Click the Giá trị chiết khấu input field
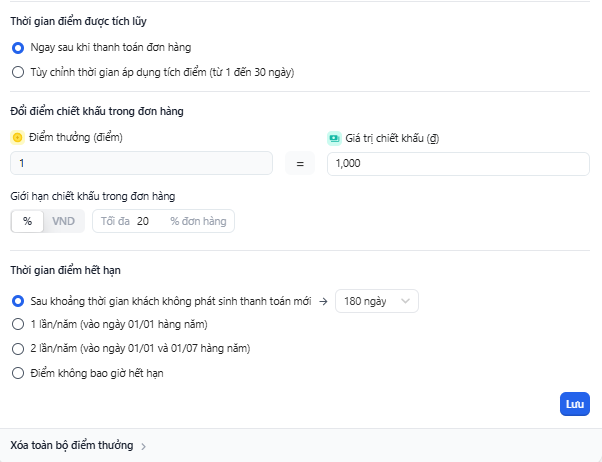602x462 pixels. tap(458, 164)
